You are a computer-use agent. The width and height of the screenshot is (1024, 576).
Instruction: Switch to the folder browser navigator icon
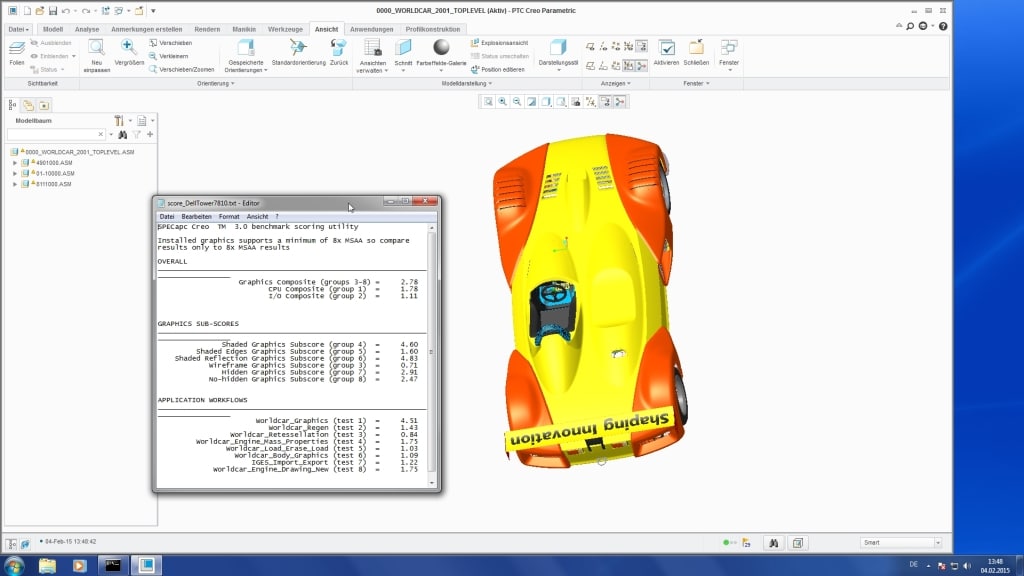coord(28,105)
